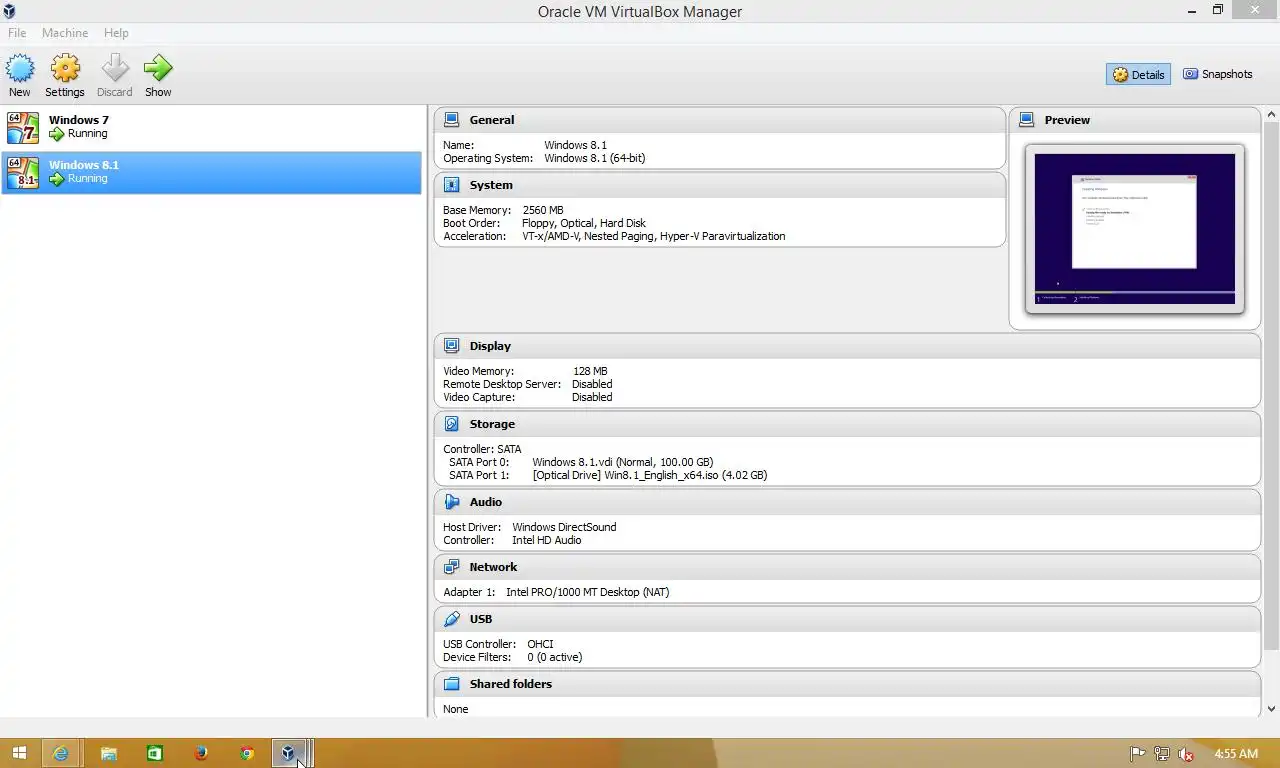The width and height of the screenshot is (1280, 768).
Task: Click the Windows DirectSound host driver value
Action: (x=564, y=527)
